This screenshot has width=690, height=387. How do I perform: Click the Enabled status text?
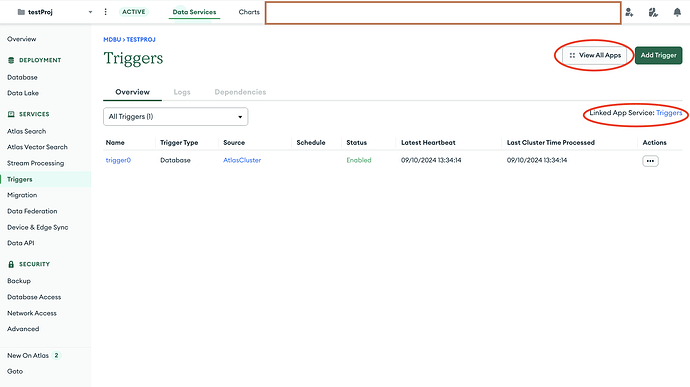coord(359,160)
